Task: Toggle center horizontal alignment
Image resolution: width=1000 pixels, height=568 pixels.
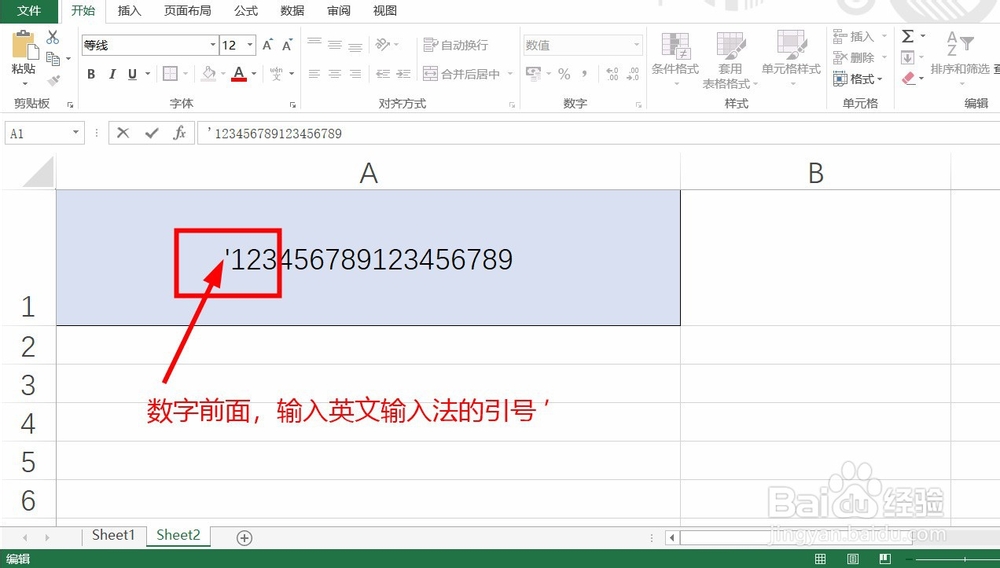Action: point(335,74)
